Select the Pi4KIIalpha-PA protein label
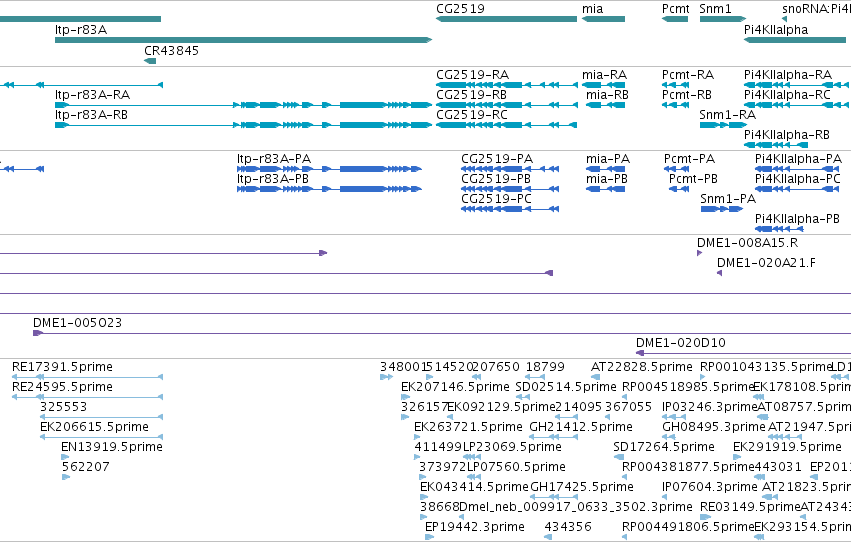Viewport: 851px width, 542px height. click(798, 158)
